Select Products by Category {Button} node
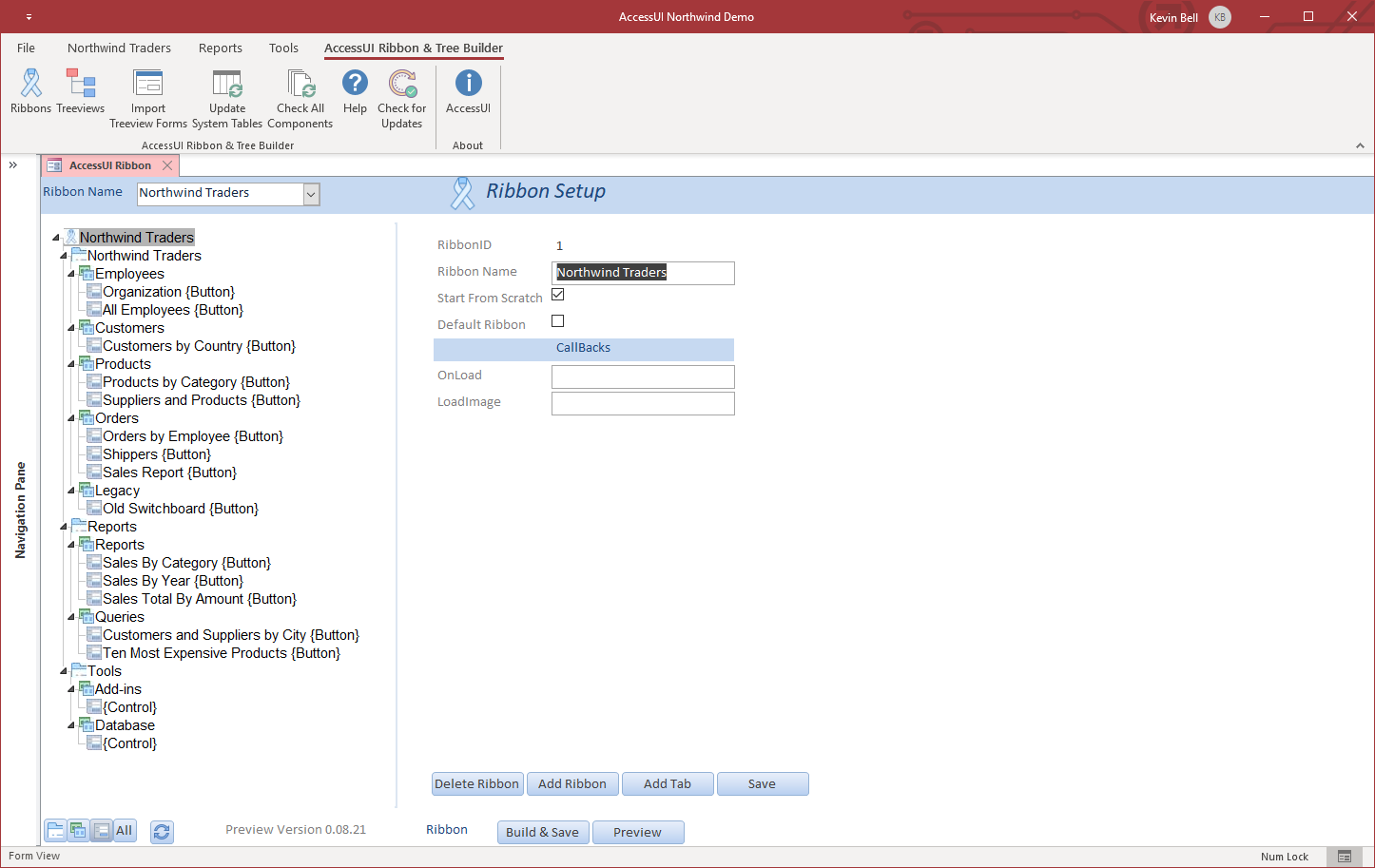 [x=197, y=382]
